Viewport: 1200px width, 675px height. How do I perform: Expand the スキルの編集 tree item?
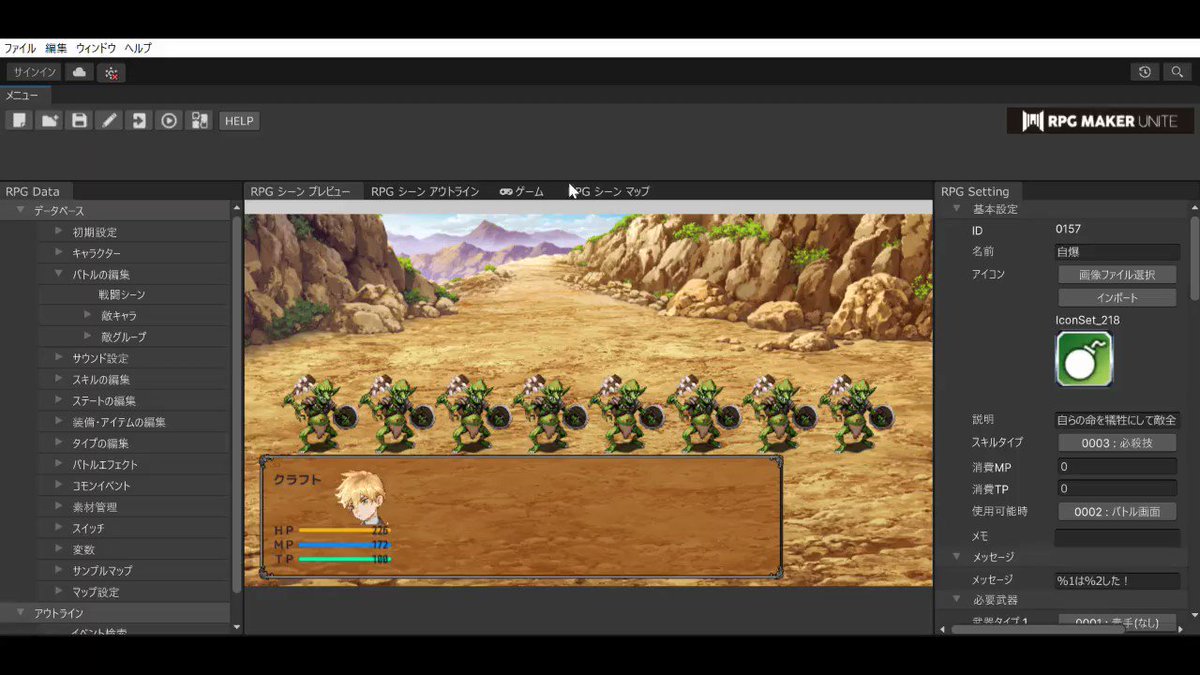(59, 379)
